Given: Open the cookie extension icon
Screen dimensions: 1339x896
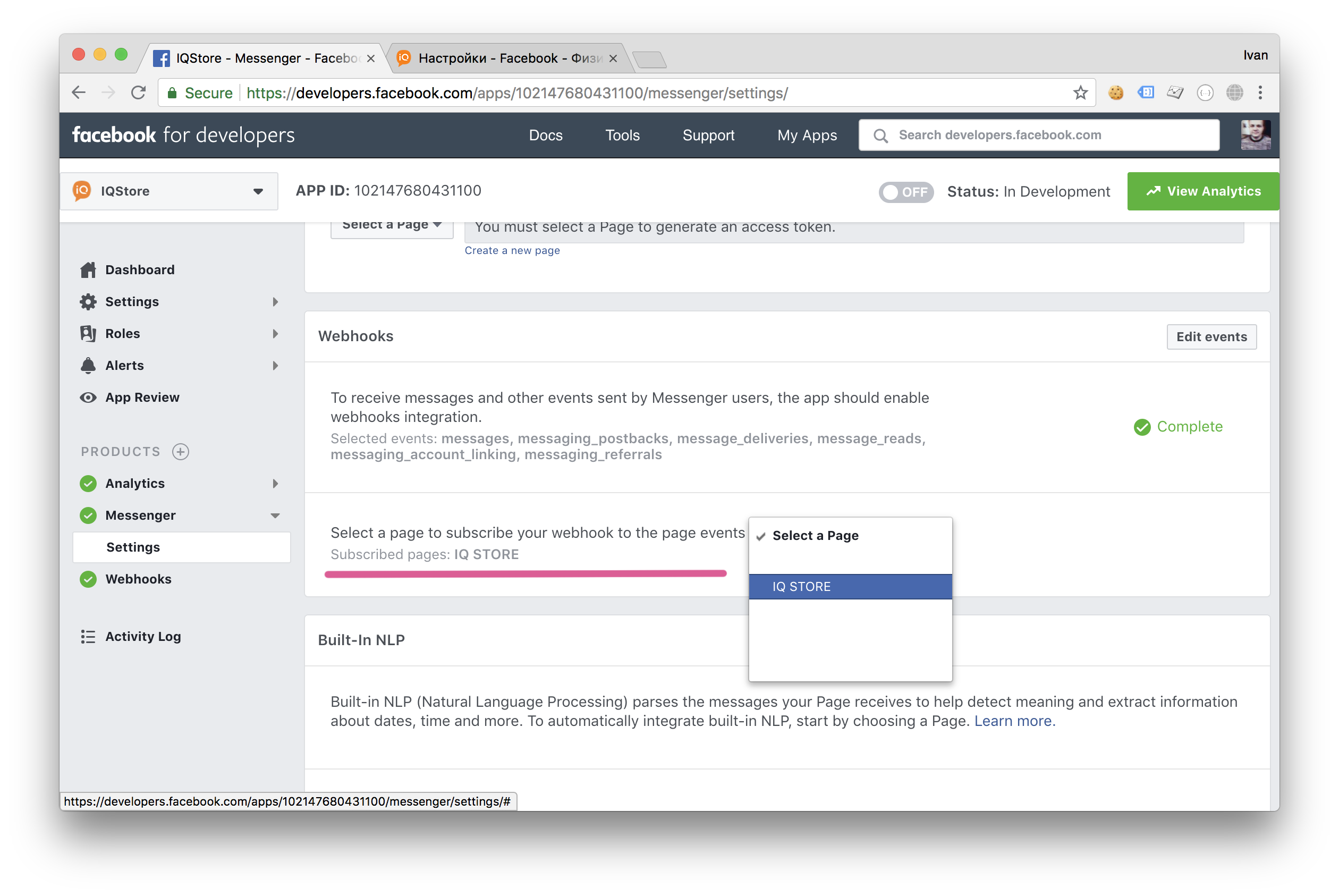Looking at the screenshot, I should pos(1115,92).
